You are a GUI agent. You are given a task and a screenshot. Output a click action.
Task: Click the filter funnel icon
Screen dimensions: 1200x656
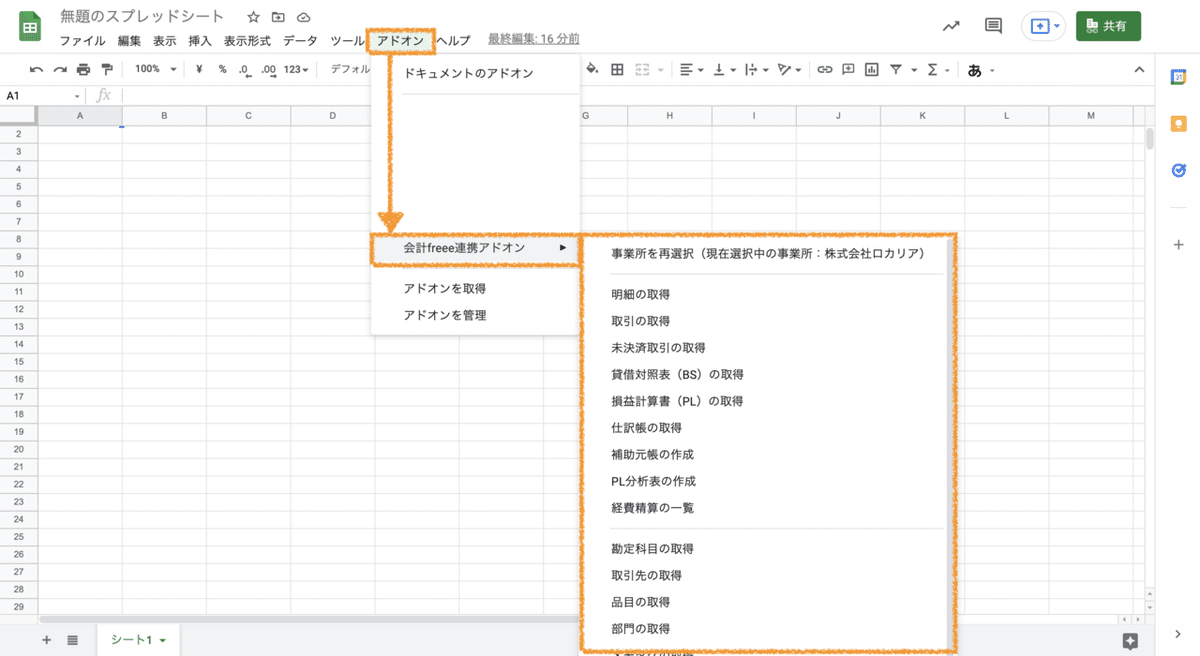tap(896, 69)
